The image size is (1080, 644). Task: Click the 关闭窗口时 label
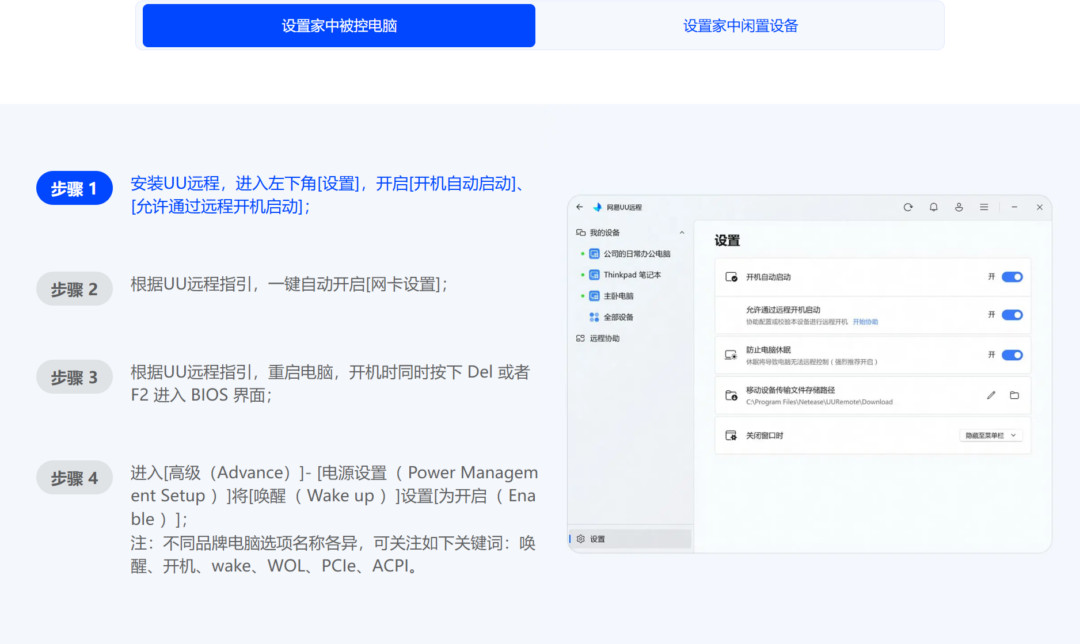[765, 435]
